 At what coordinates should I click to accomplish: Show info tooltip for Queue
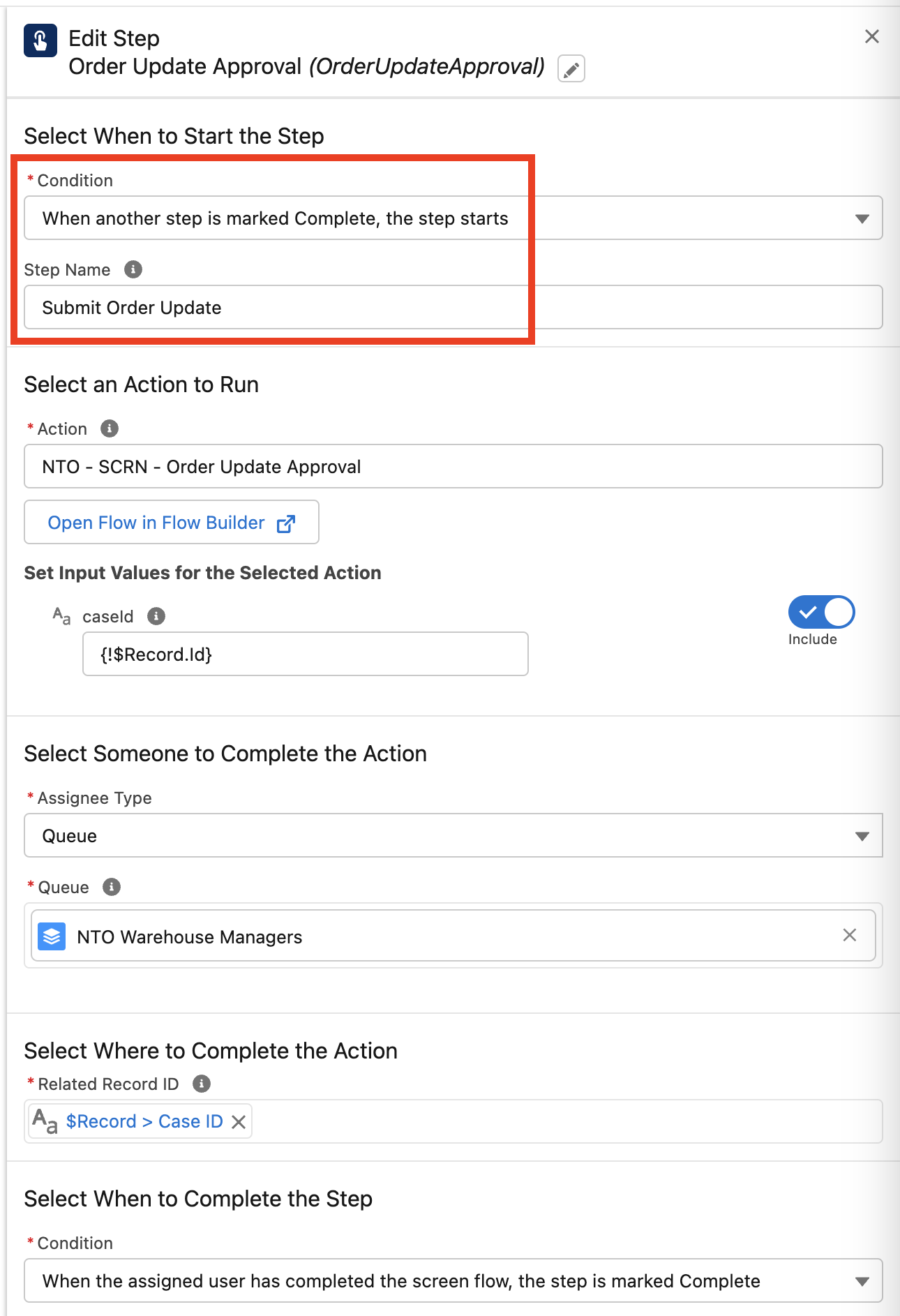point(112,887)
